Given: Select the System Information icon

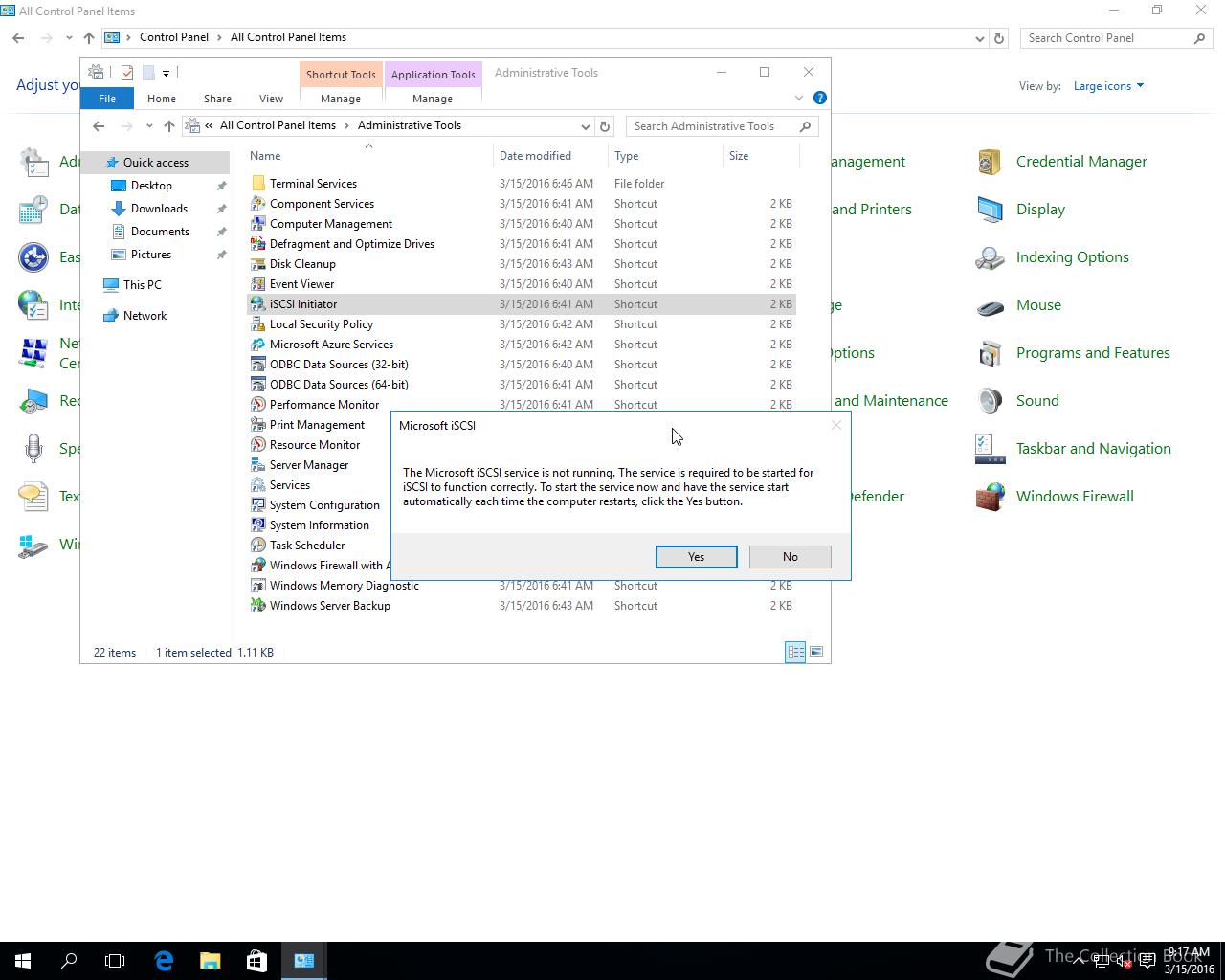Looking at the screenshot, I should [x=257, y=525].
